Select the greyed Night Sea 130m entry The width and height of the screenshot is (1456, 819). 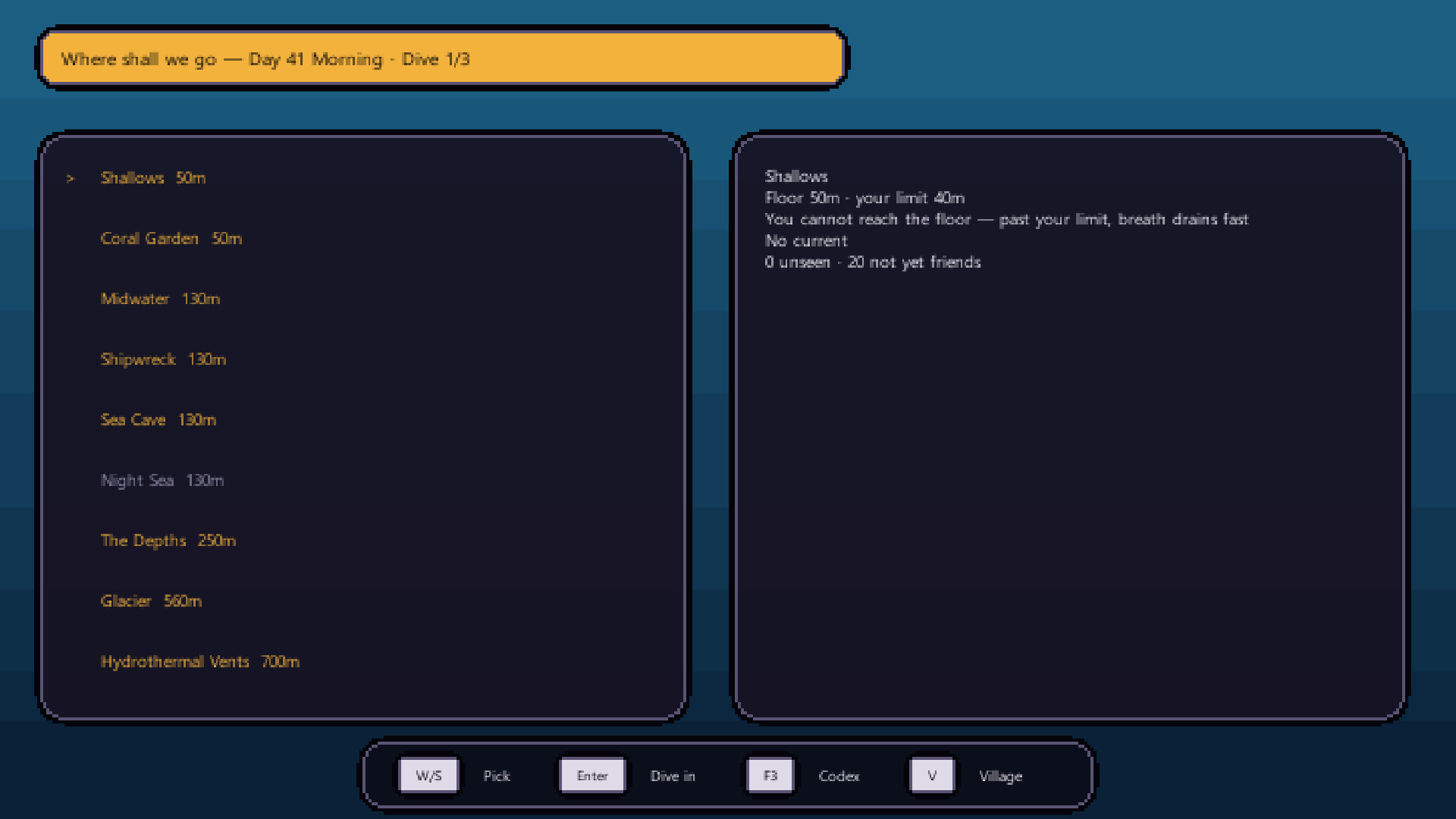tap(162, 480)
